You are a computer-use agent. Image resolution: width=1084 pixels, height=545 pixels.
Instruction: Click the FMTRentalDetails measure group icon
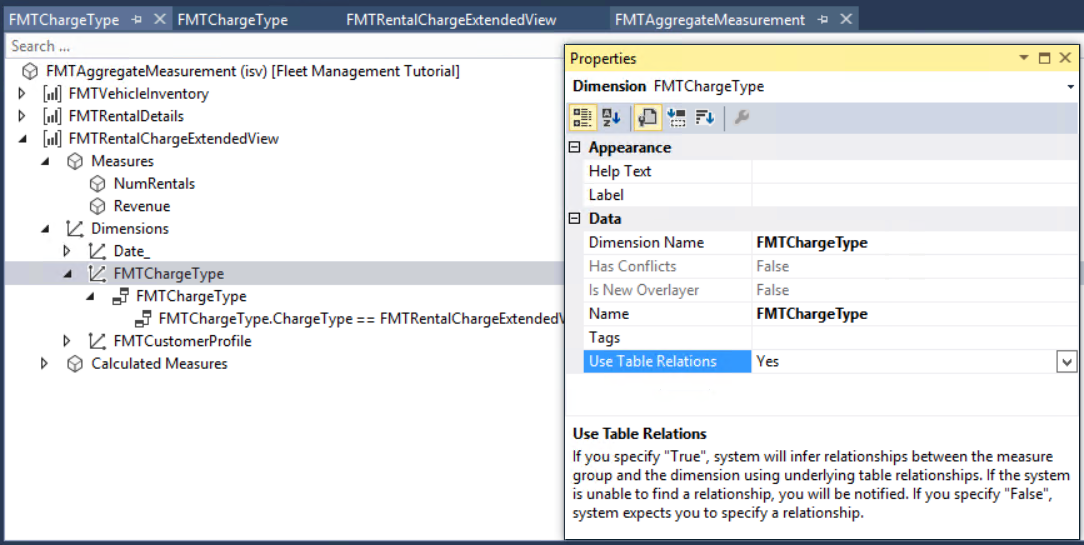pos(52,116)
